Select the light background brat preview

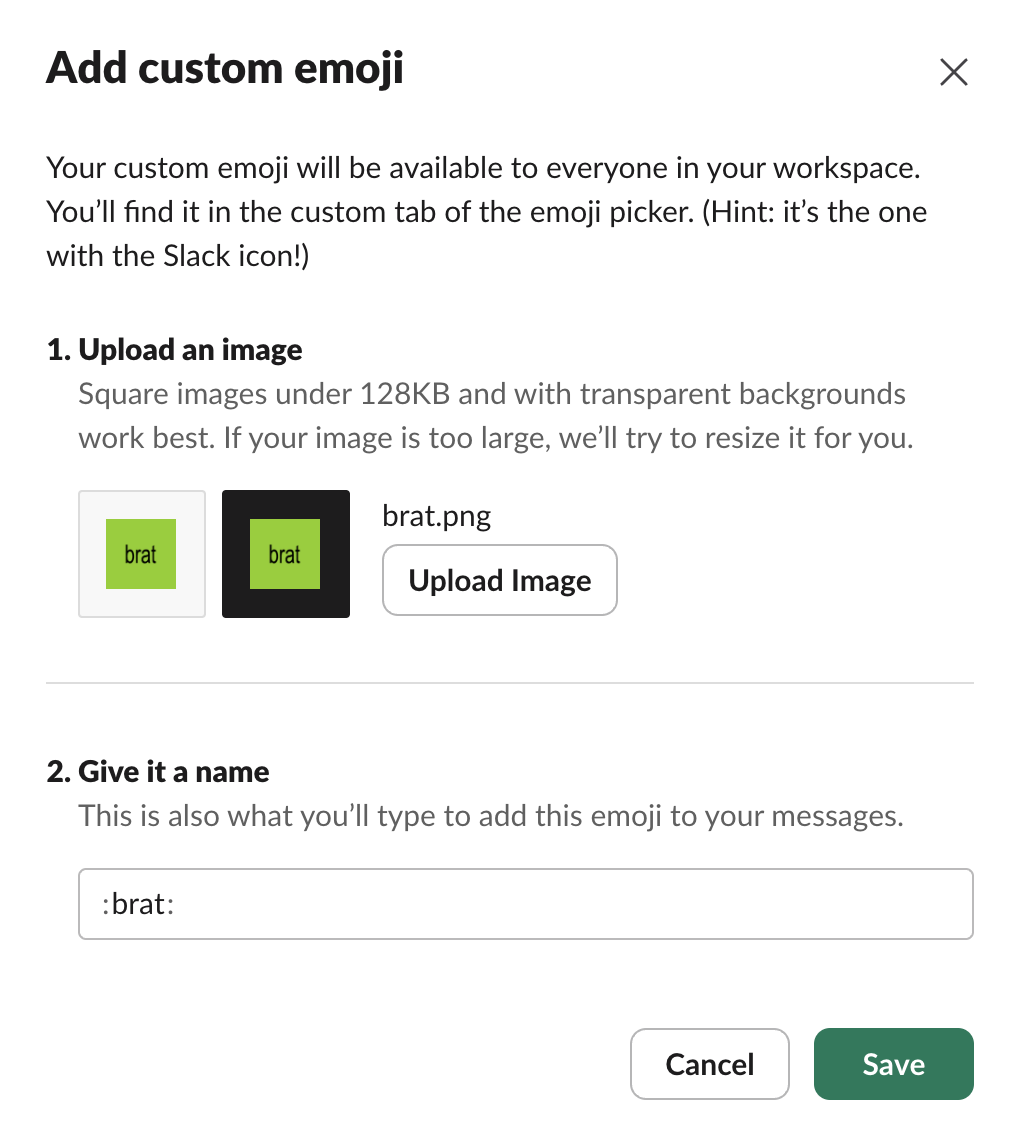[x=142, y=554]
